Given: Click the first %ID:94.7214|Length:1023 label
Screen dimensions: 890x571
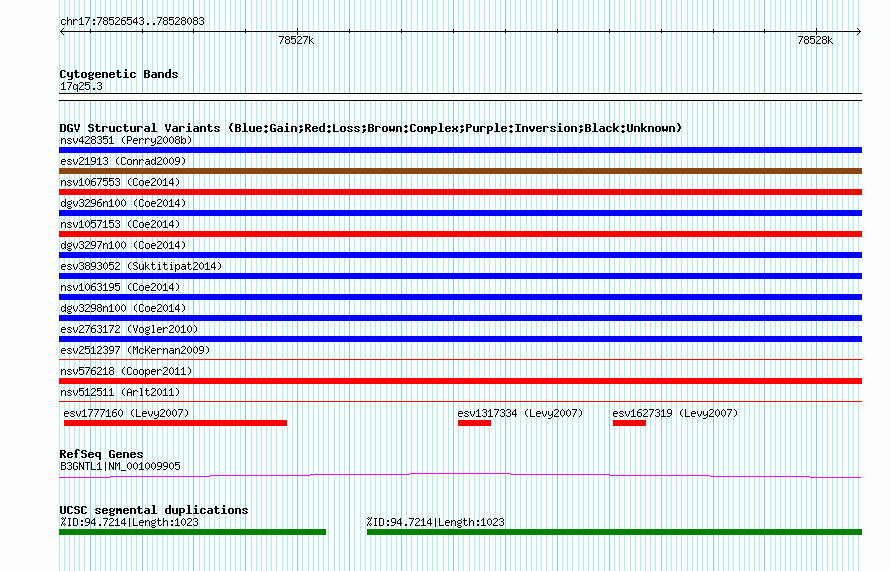Looking at the screenshot, I should (x=129, y=522).
